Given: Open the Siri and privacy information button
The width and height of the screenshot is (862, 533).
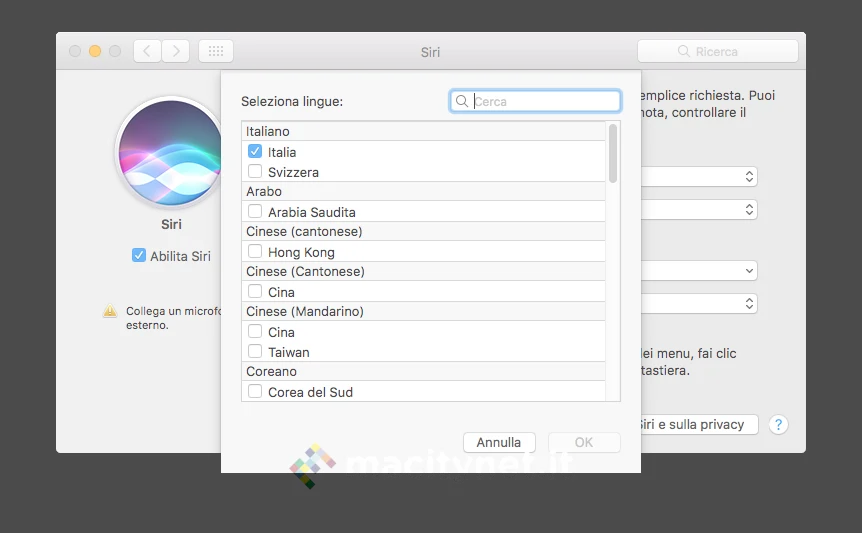Looking at the screenshot, I should pyautogui.click(x=699, y=424).
